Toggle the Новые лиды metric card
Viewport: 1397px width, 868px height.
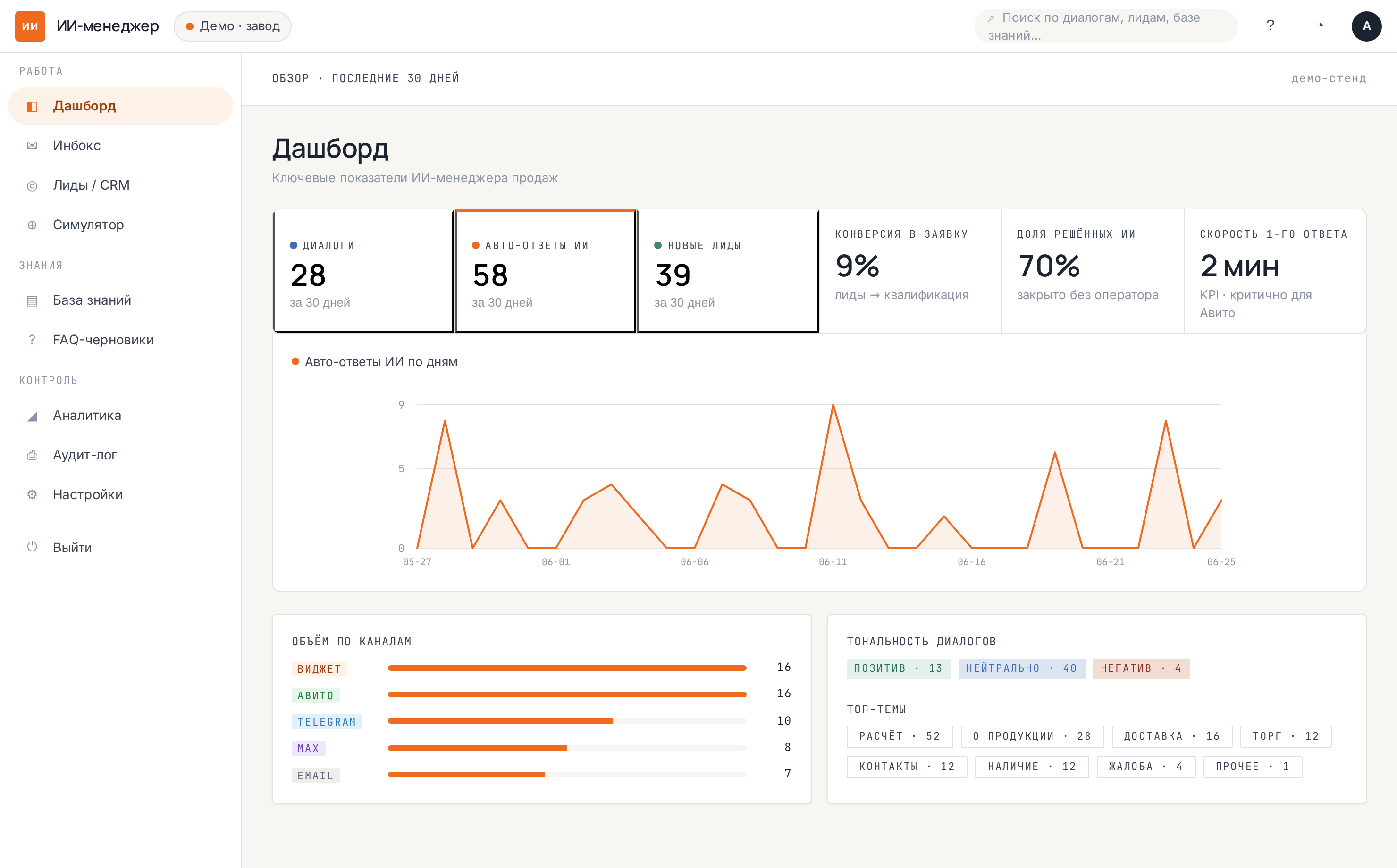(728, 271)
